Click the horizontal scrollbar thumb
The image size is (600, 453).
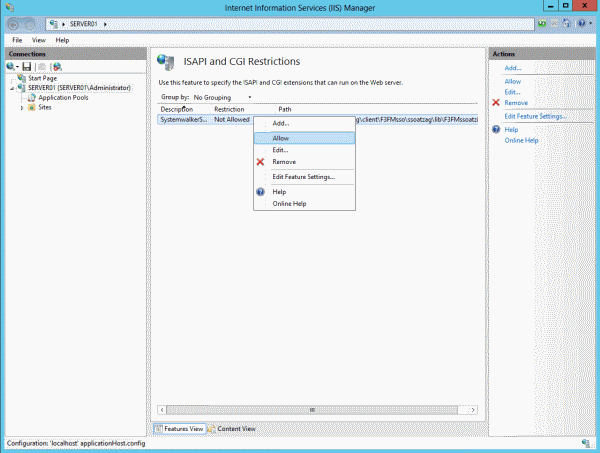[x=312, y=410]
